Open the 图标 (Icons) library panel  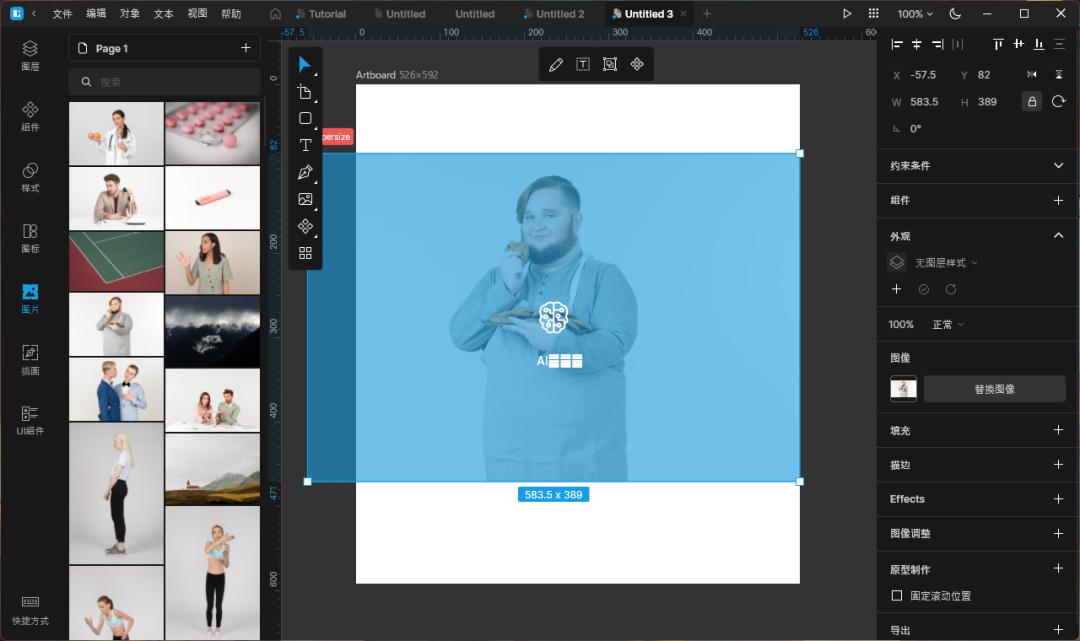click(30, 238)
